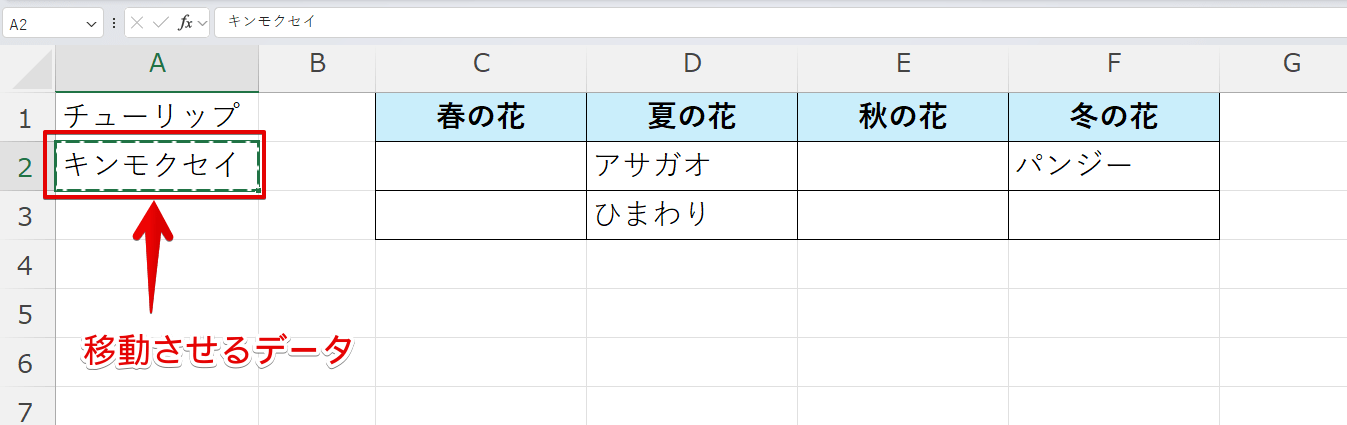Click the Name Box showing A2
The image size is (1347, 425).
pyautogui.click(x=45, y=22)
